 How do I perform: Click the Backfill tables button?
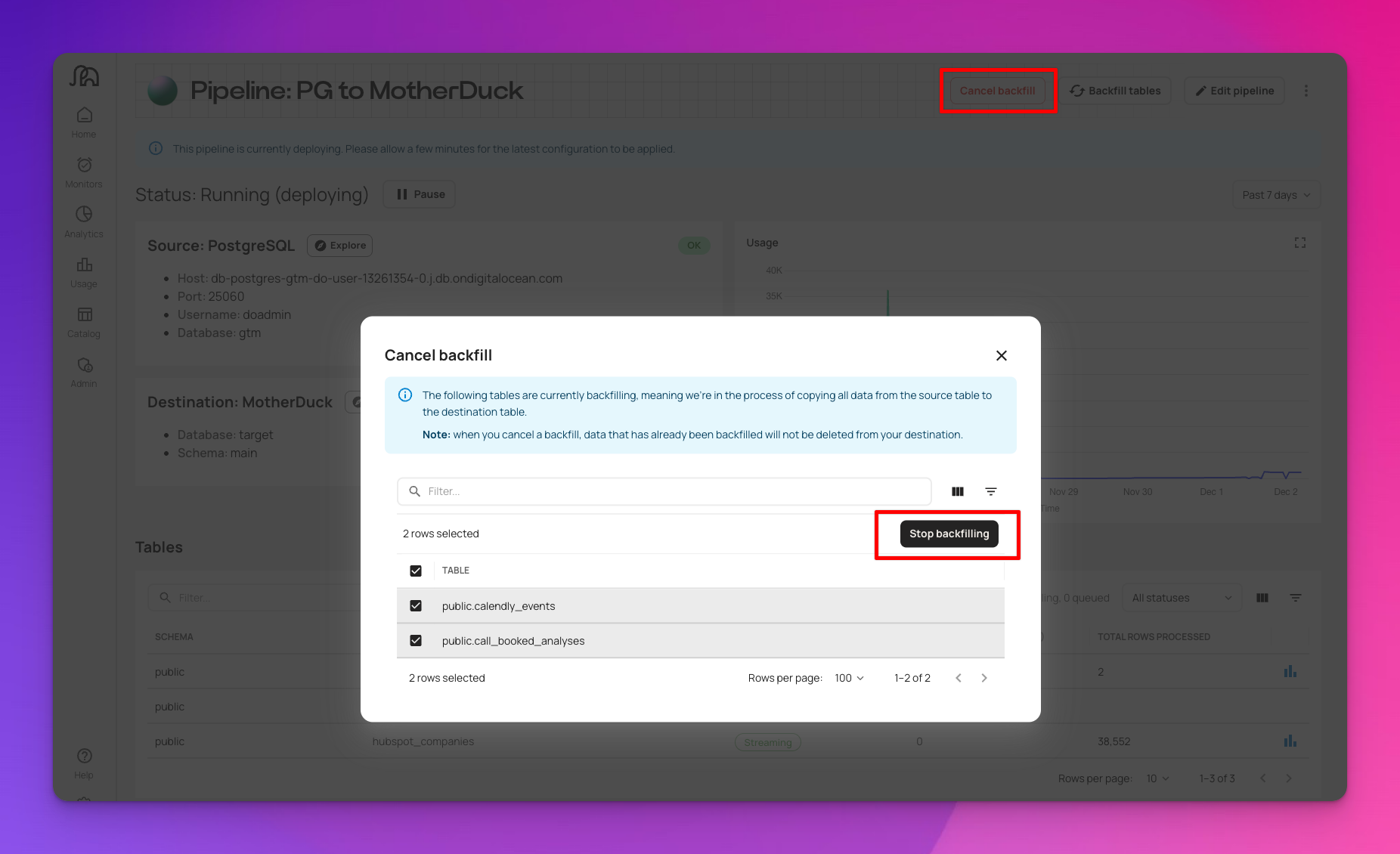click(x=1115, y=91)
